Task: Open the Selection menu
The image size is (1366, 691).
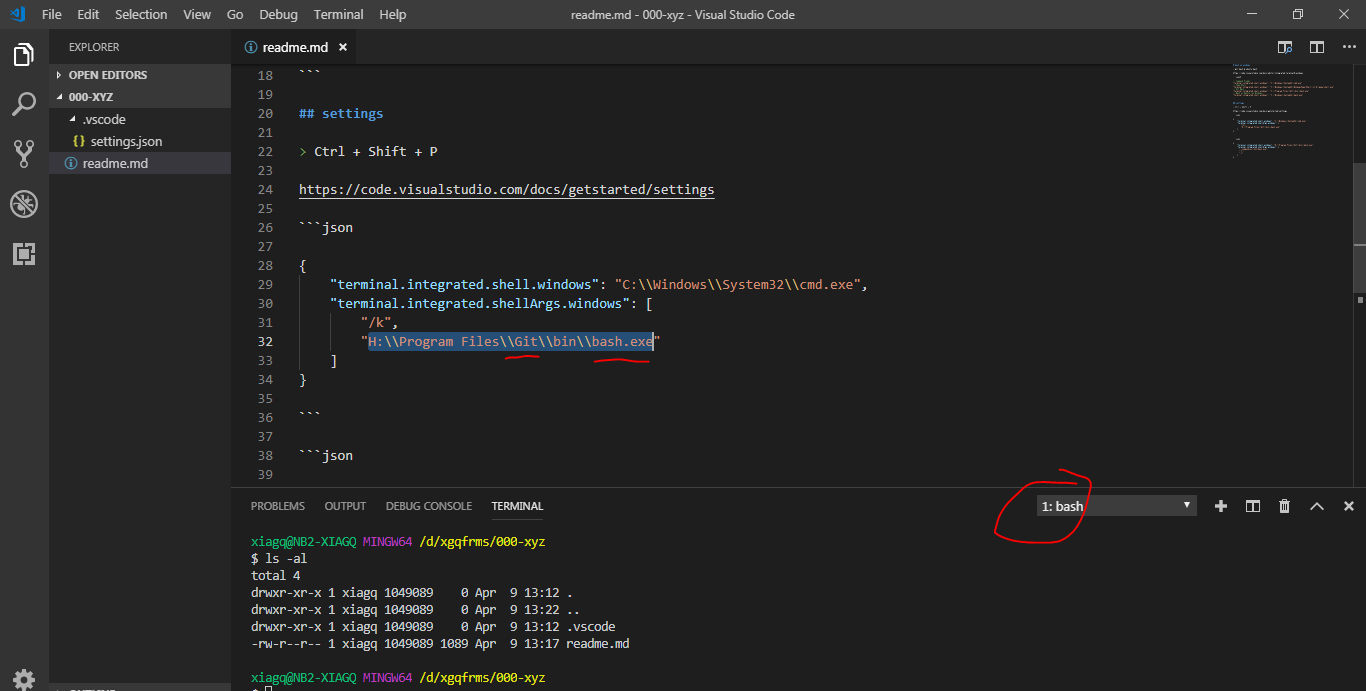Action: [141, 14]
